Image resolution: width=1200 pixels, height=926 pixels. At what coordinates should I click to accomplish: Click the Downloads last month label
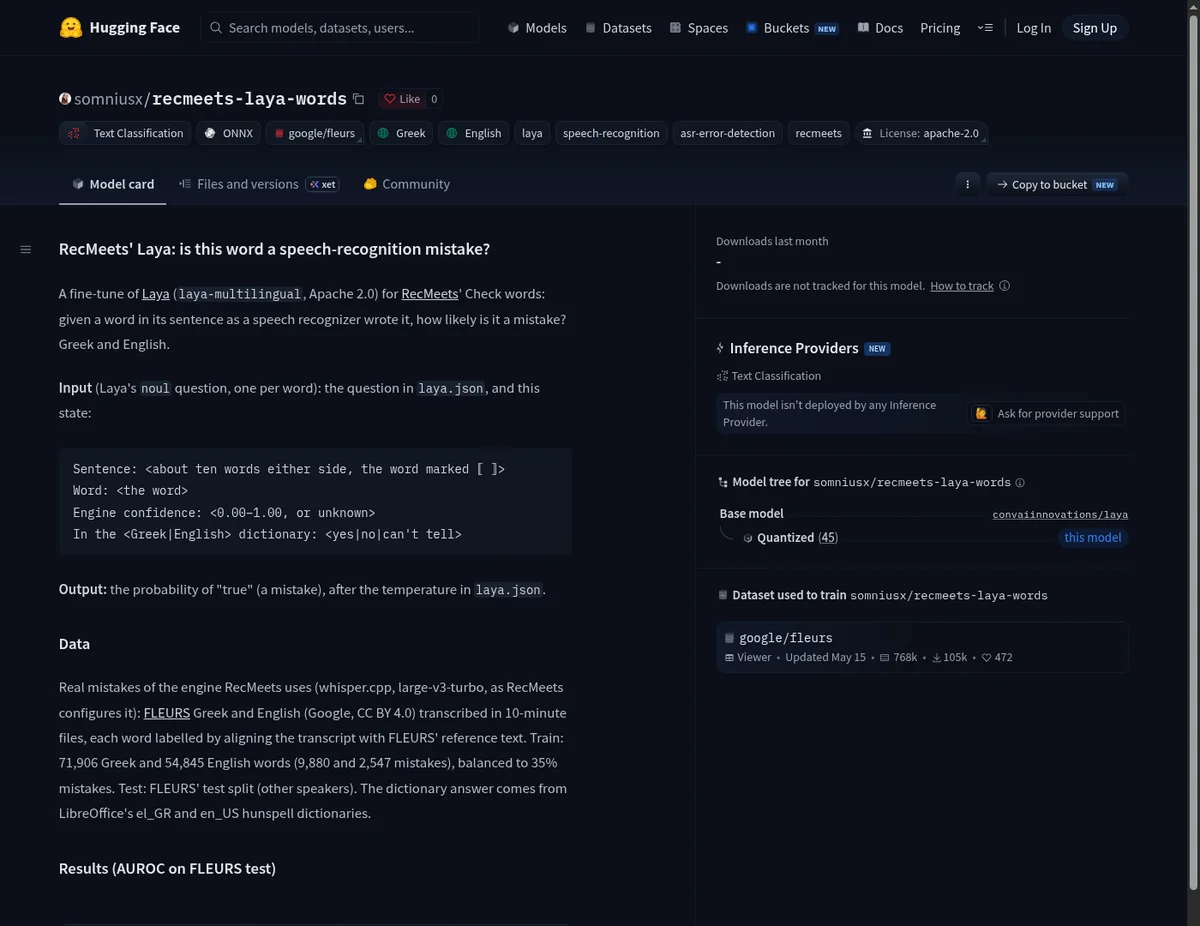(772, 241)
